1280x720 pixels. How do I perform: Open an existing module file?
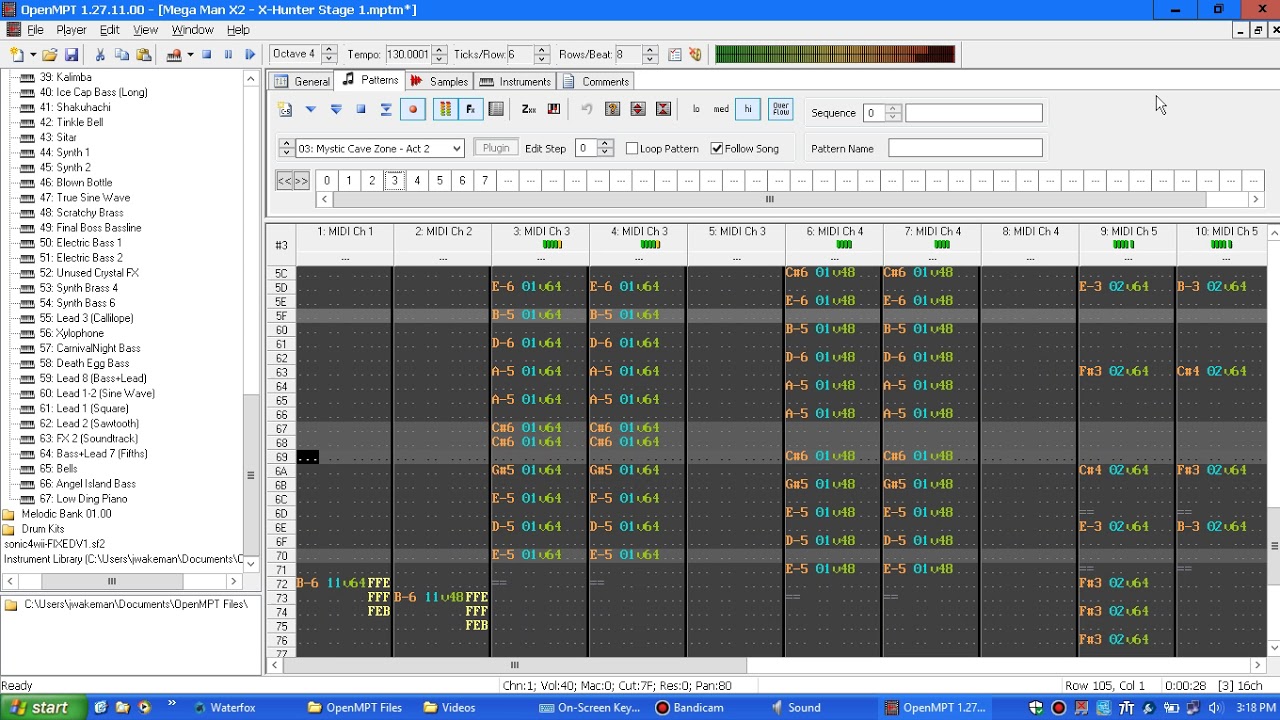click(49, 55)
